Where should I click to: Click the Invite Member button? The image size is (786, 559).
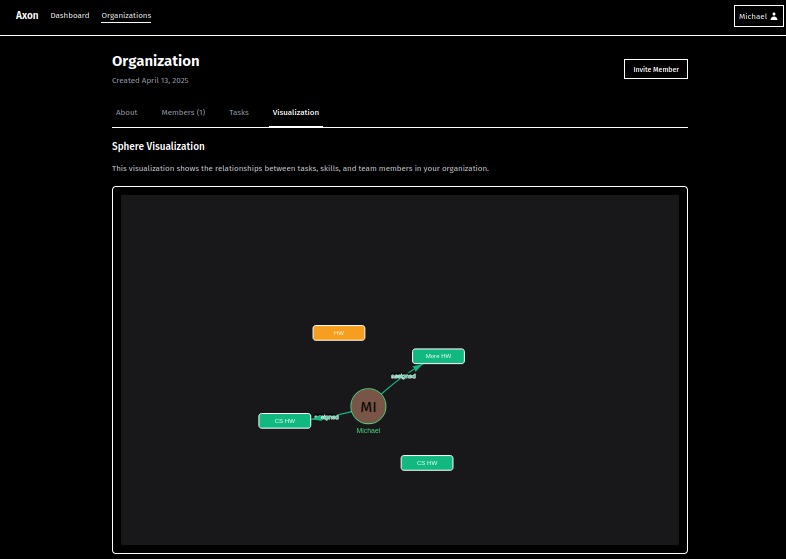pyautogui.click(x=656, y=69)
